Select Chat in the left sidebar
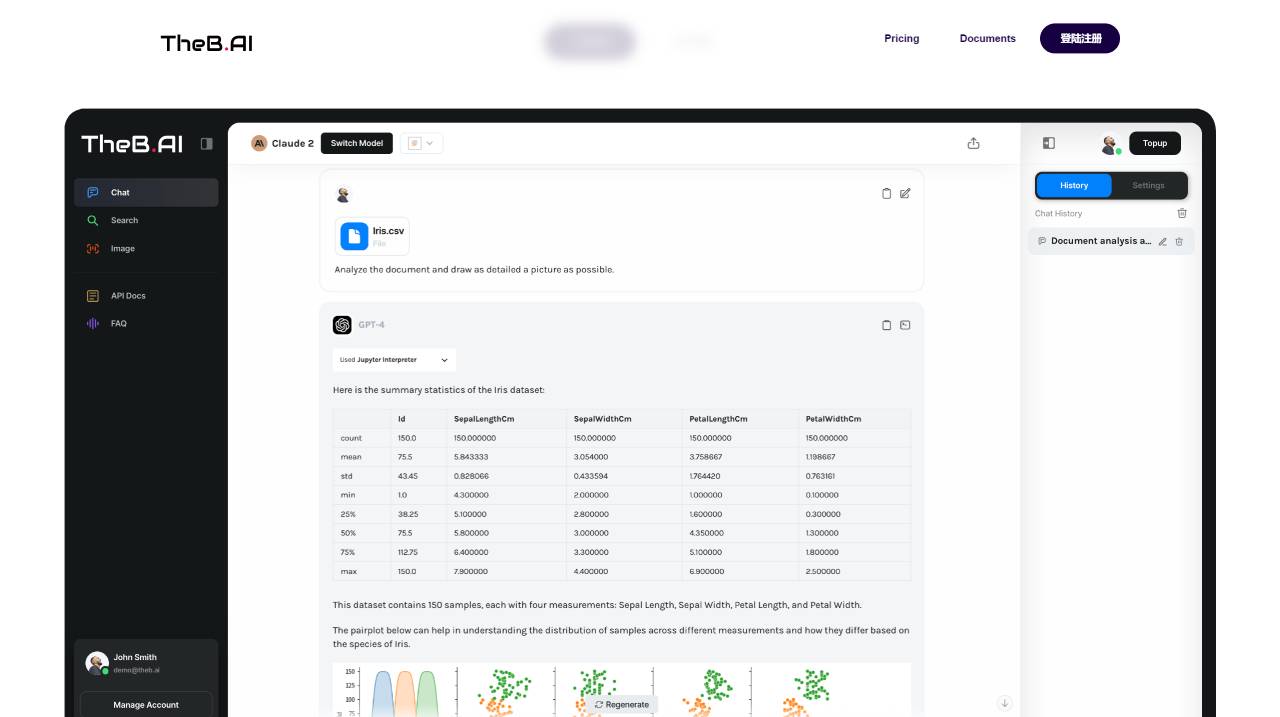1280x717 pixels. click(119, 192)
